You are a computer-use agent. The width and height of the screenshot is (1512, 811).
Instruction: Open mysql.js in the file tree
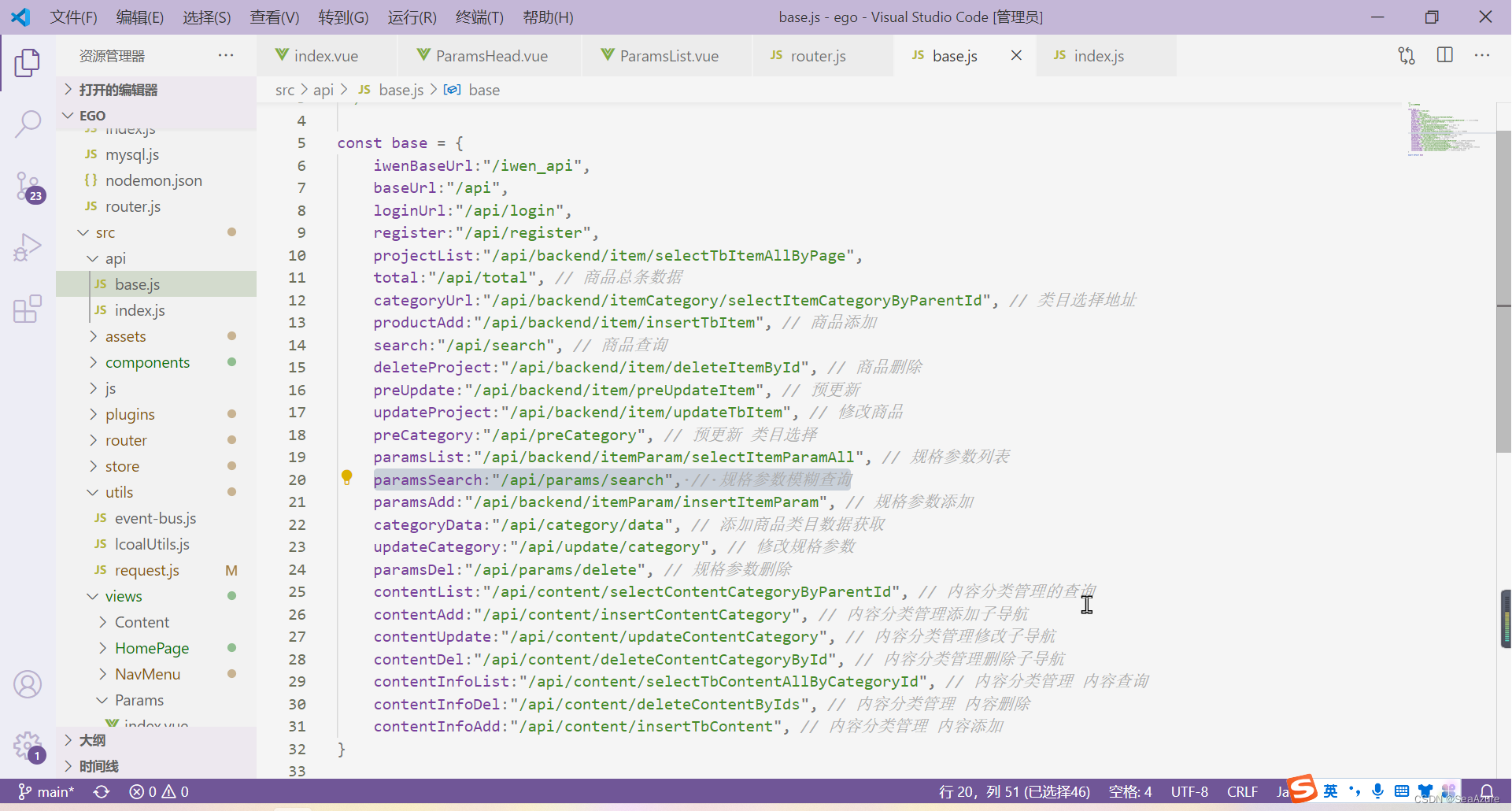tap(156, 154)
